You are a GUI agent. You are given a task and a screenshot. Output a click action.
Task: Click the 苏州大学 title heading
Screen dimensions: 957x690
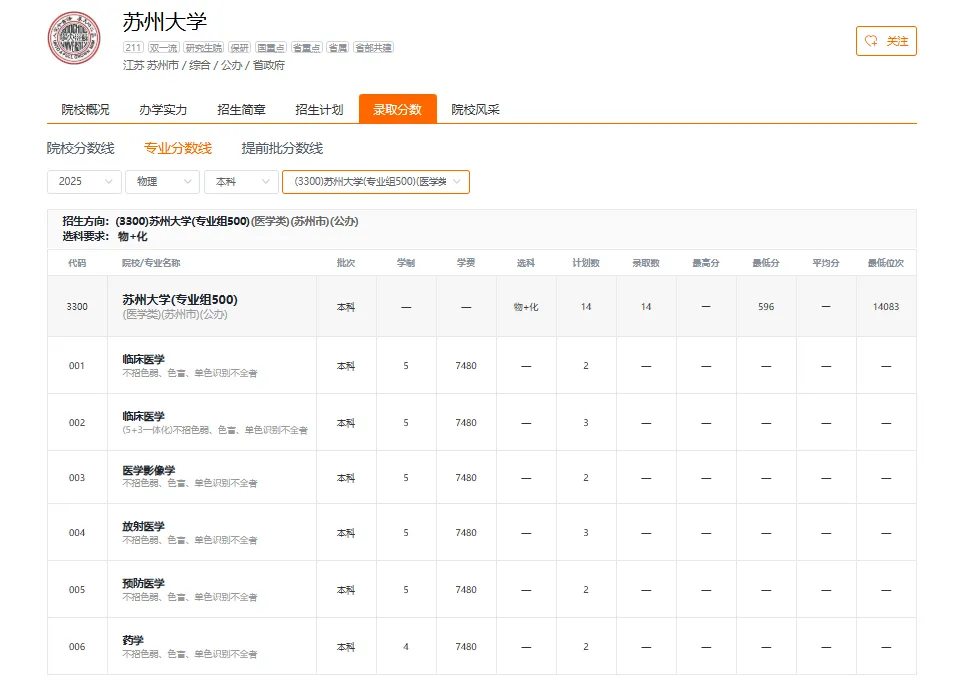pyautogui.click(x=165, y=23)
